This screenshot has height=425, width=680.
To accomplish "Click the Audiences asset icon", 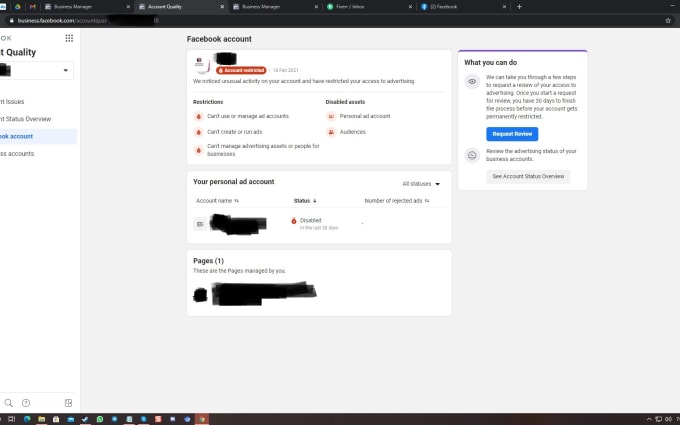I will (x=331, y=132).
